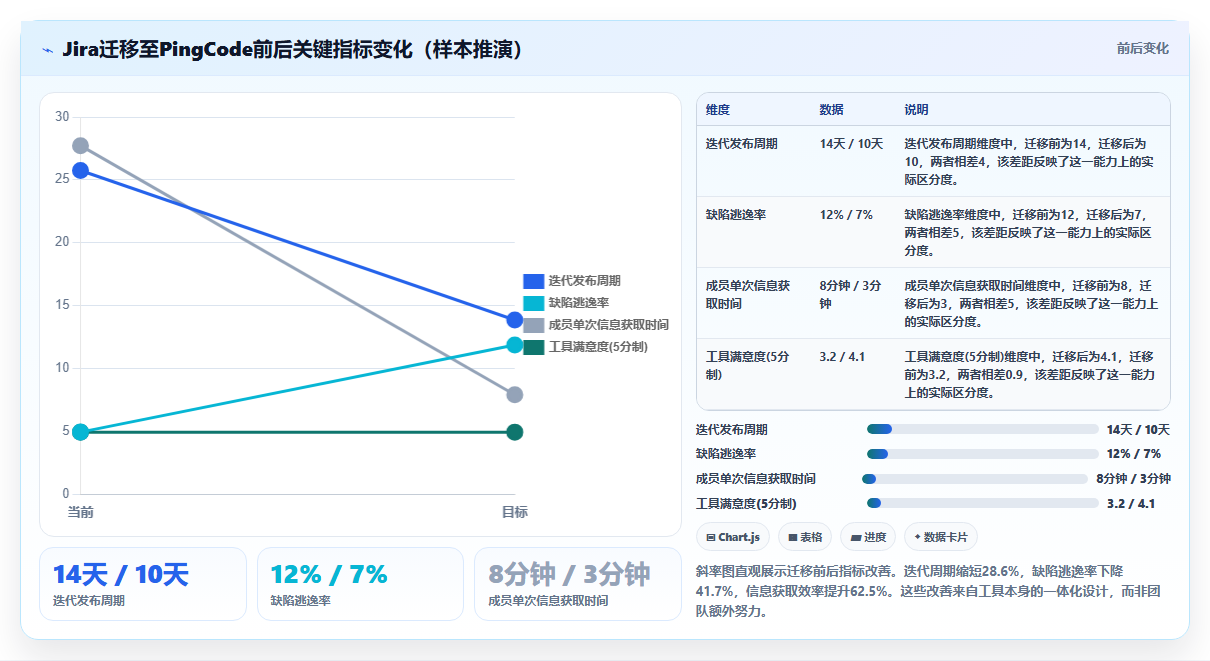Click the 迭代发布周期 progress bar
This screenshot has height=661, width=1210.
(983, 429)
